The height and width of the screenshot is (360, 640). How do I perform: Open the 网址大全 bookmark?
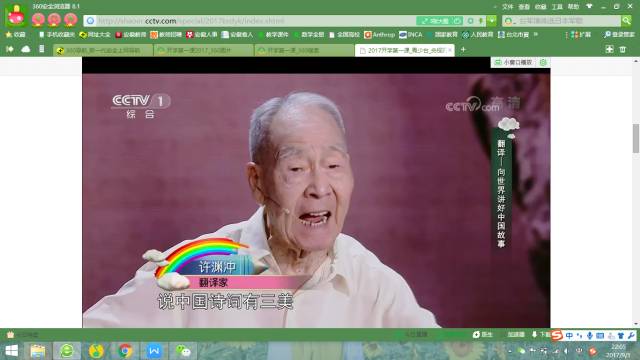[95, 35]
